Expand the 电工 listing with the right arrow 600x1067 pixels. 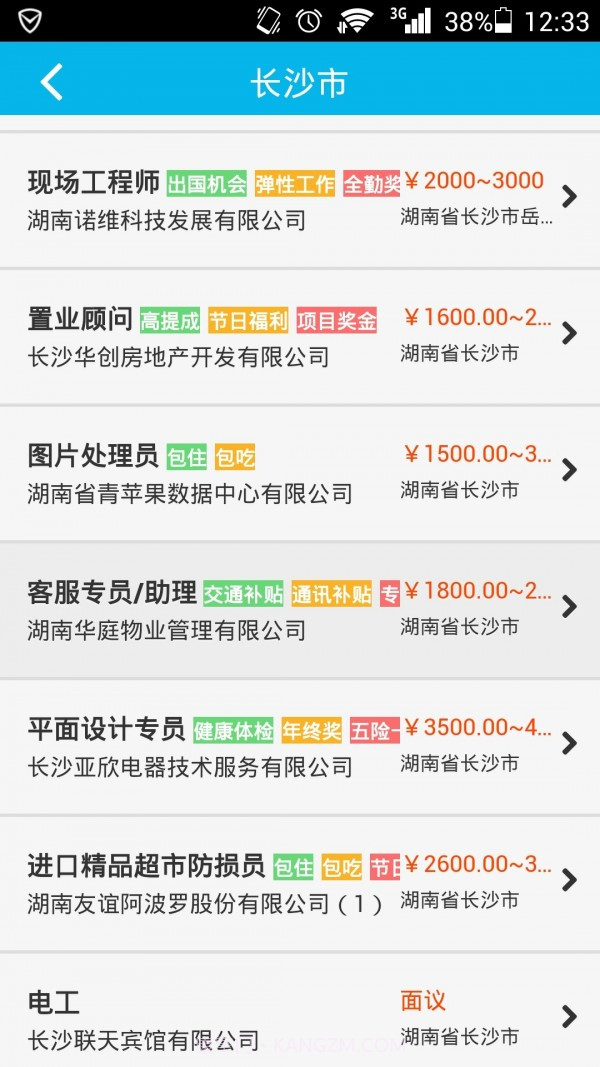click(x=570, y=1017)
